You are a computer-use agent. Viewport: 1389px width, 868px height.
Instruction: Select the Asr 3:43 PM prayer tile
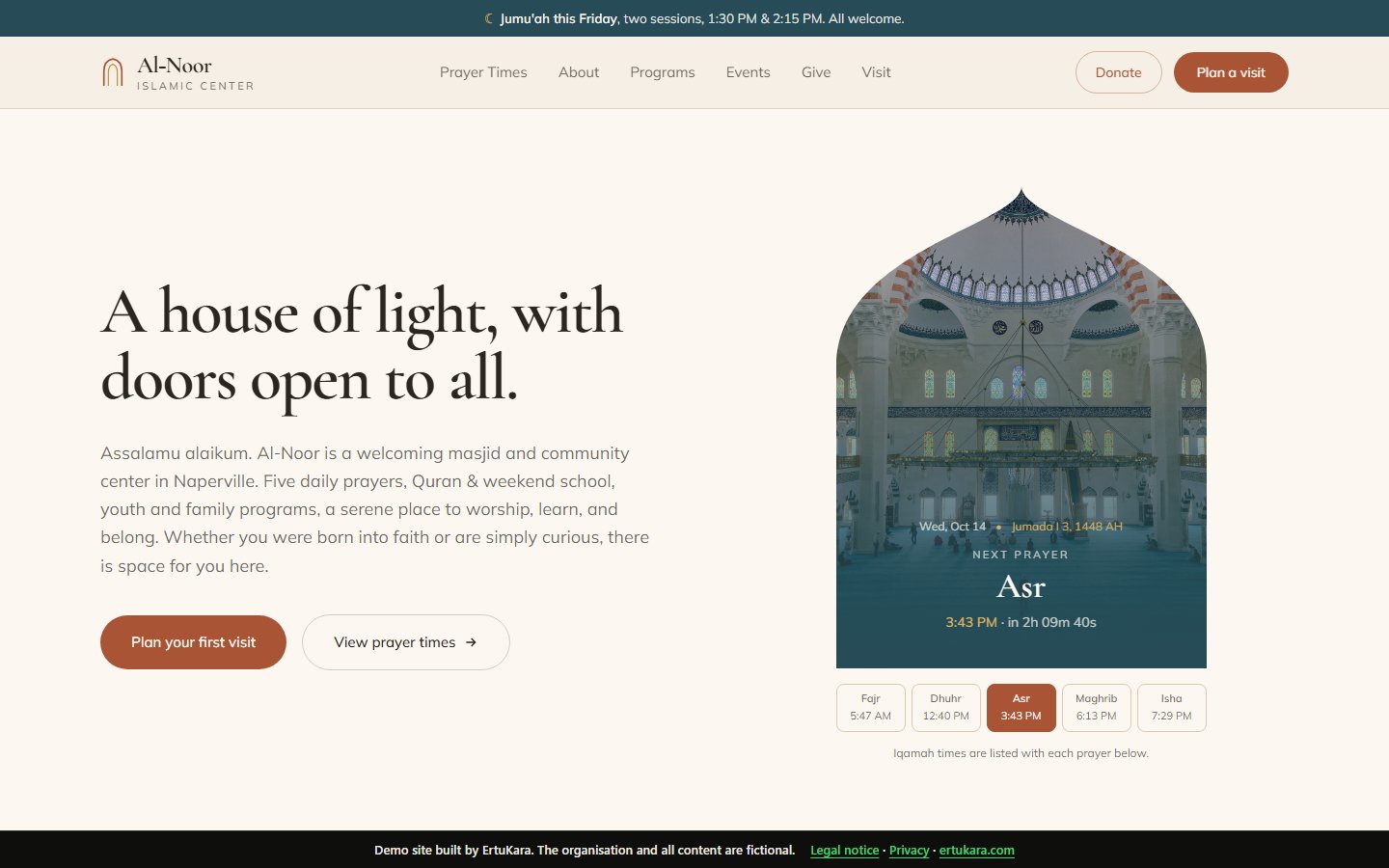point(1021,708)
